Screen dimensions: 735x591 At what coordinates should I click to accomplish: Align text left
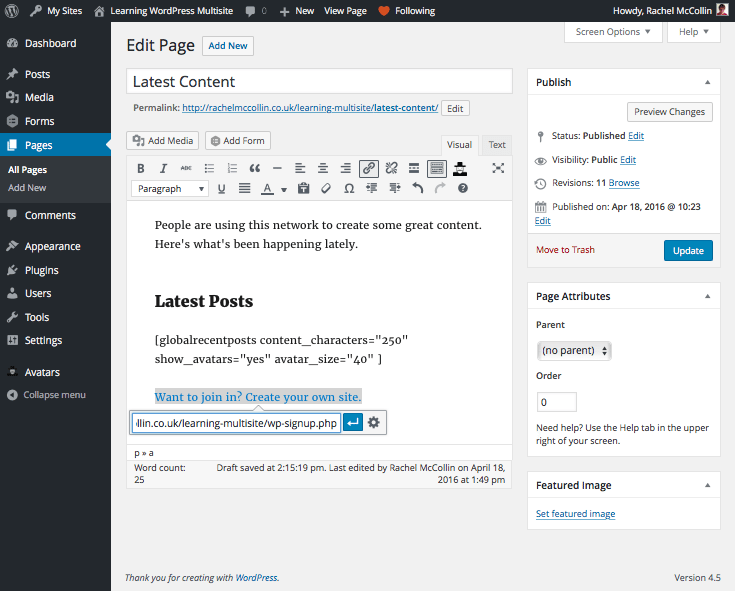300,168
